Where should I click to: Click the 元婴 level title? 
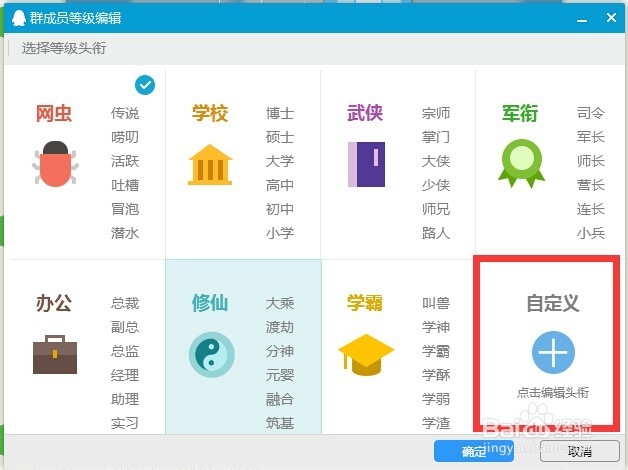point(280,376)
